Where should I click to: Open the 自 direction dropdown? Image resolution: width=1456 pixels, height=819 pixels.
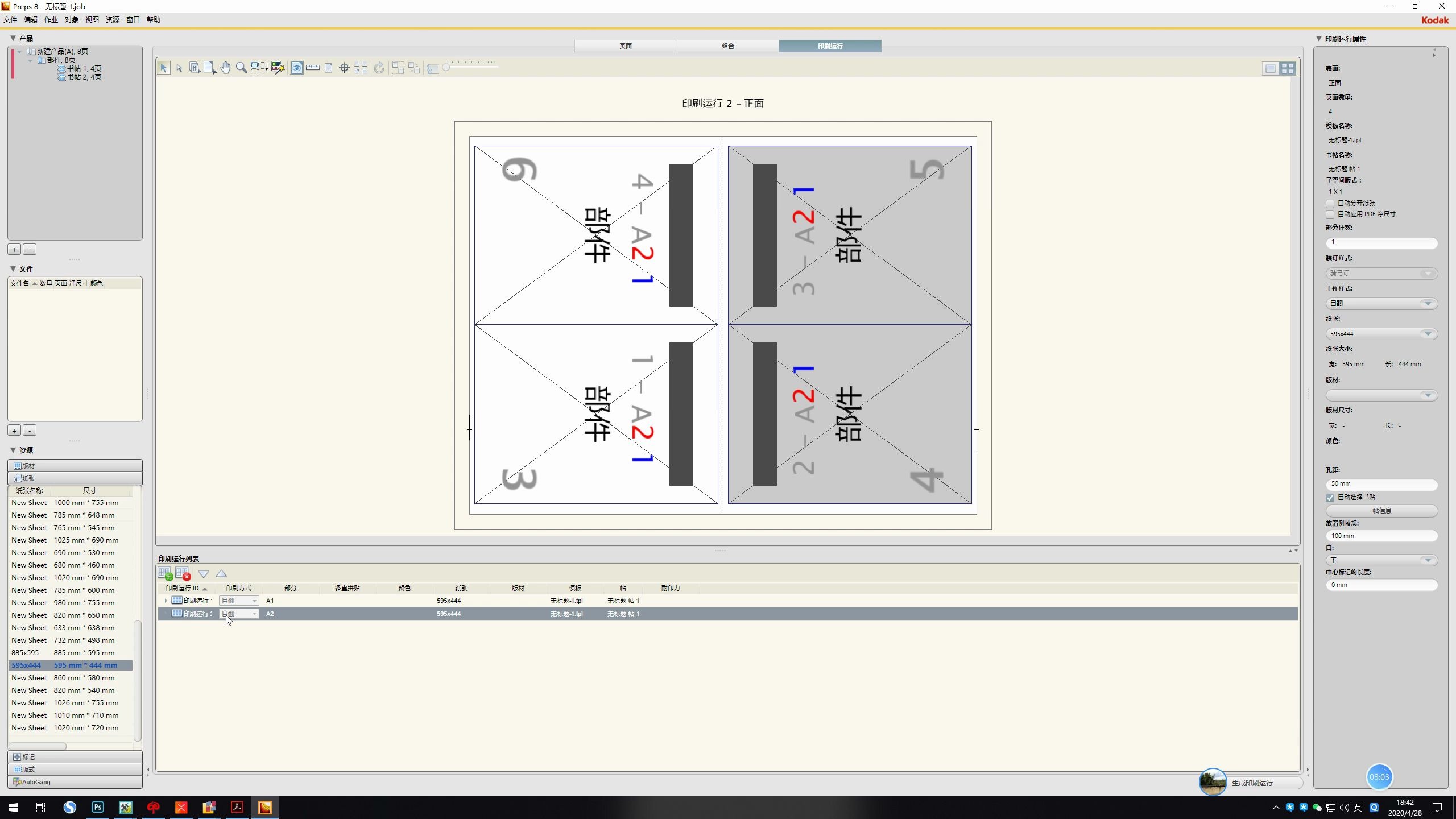click(x=1381, y=560)
